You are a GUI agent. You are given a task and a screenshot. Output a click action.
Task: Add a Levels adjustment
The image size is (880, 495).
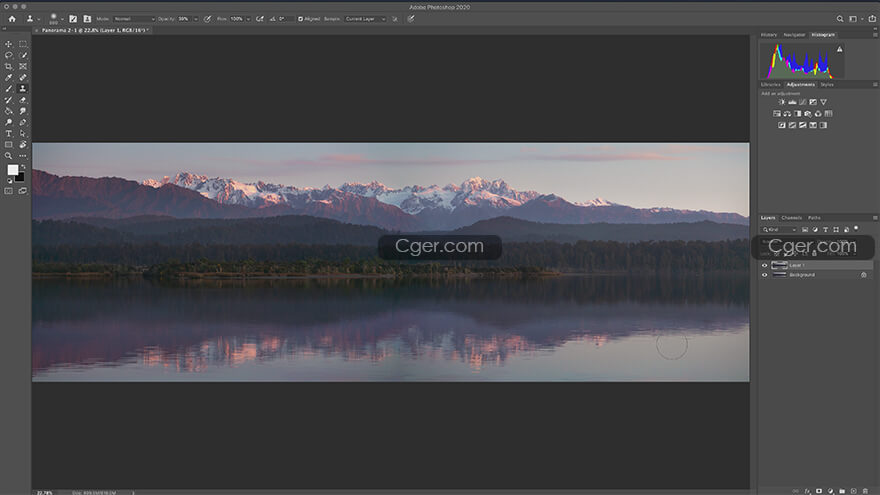[x=792, y=102]
